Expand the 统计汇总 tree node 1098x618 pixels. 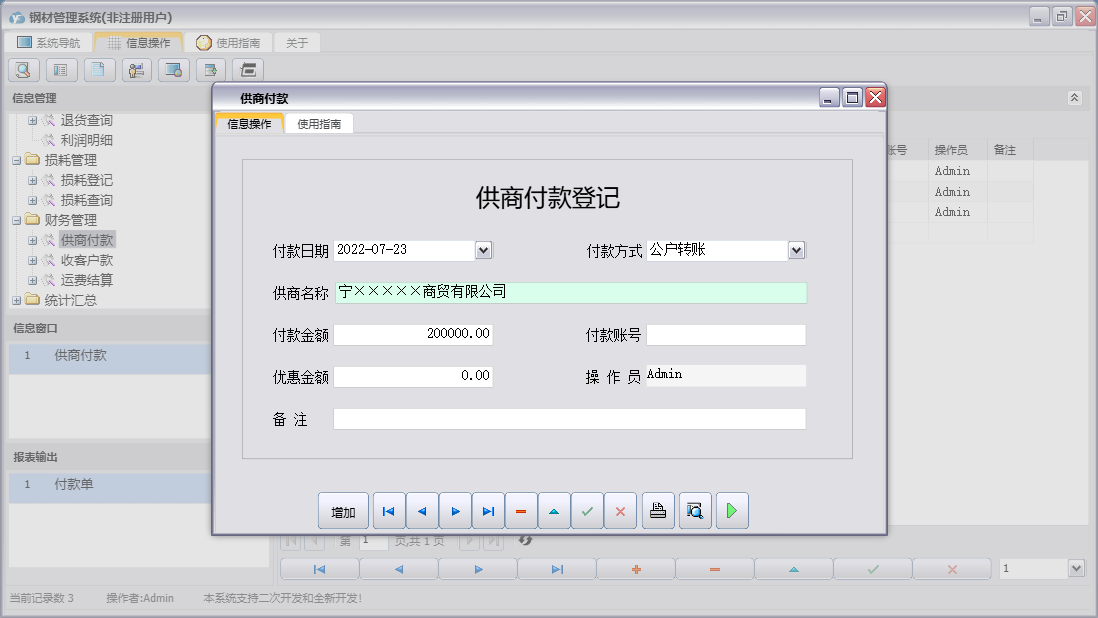[x=17, y=299]
